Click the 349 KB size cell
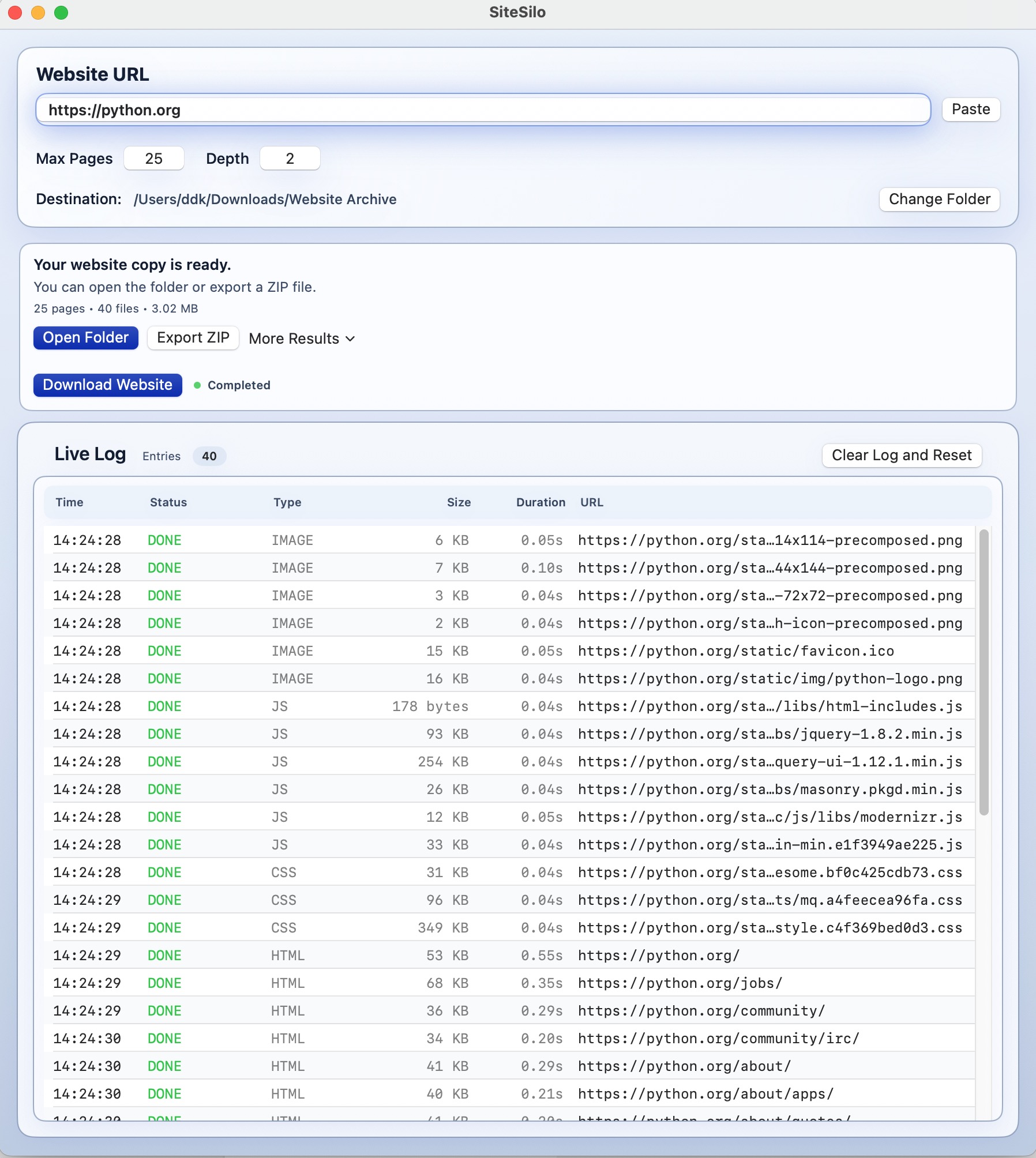This screenshot has height=1158, width=1036. (443, 928)
